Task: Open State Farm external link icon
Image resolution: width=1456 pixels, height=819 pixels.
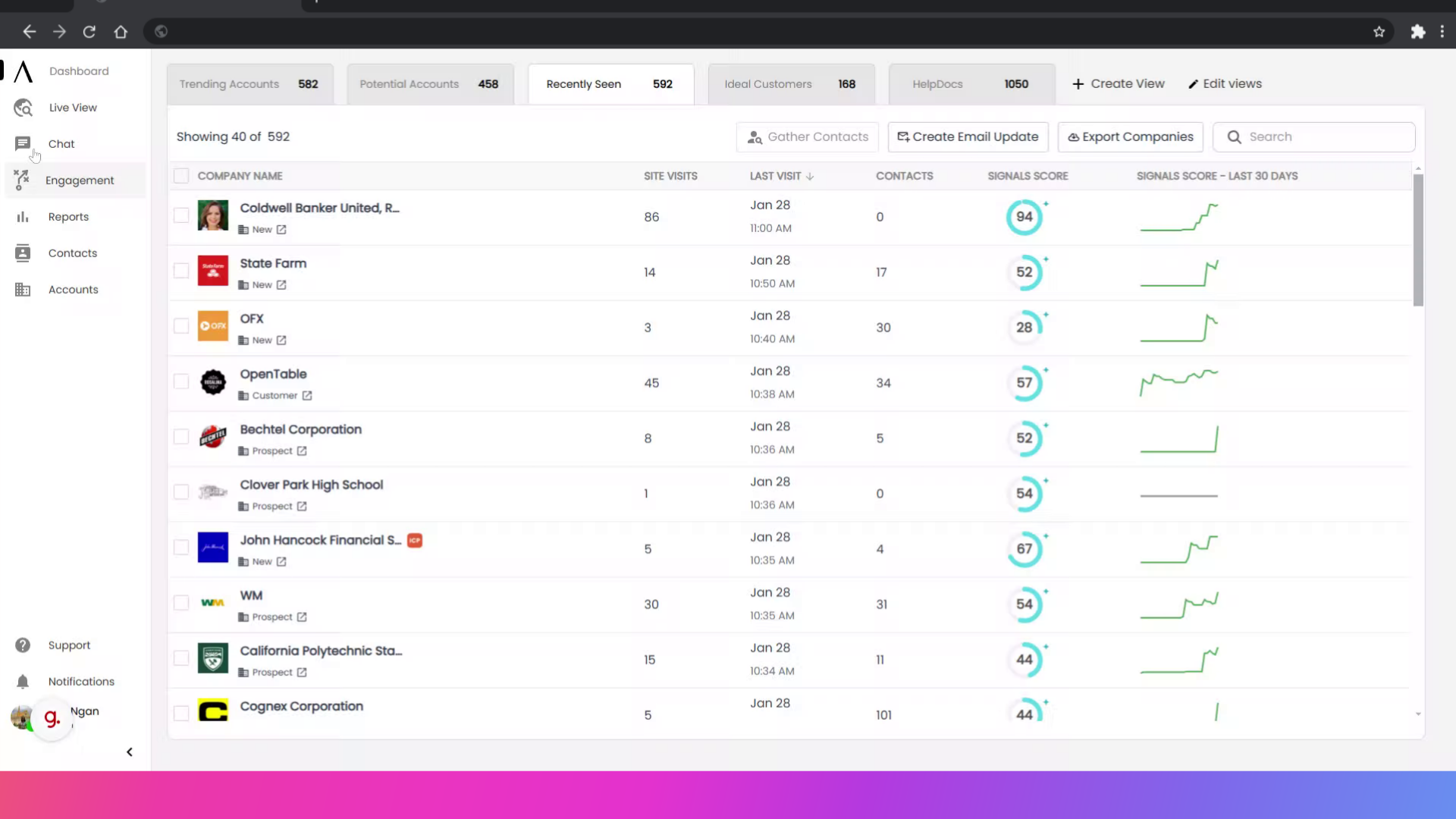Action: point(281,285)
